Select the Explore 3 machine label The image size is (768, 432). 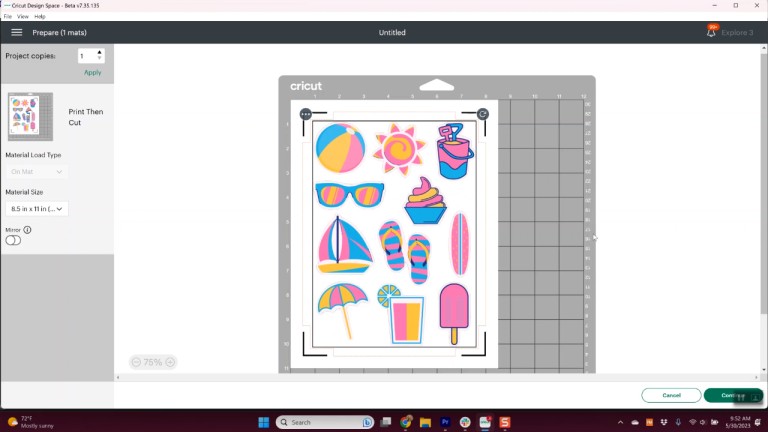[737, 33]
